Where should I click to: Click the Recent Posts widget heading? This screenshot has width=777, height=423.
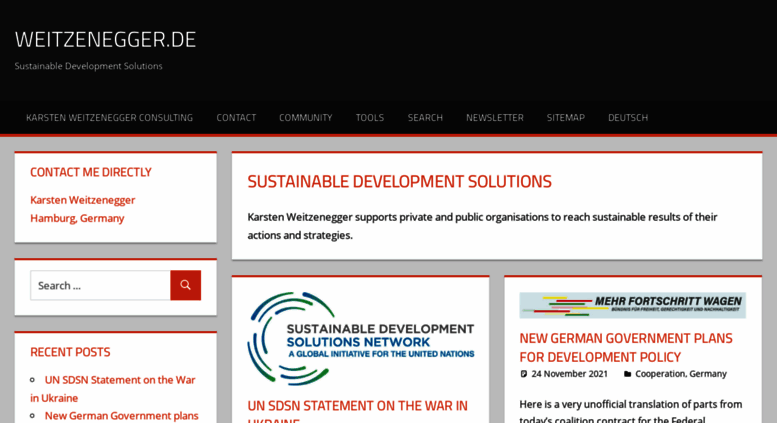click(70, 352)
